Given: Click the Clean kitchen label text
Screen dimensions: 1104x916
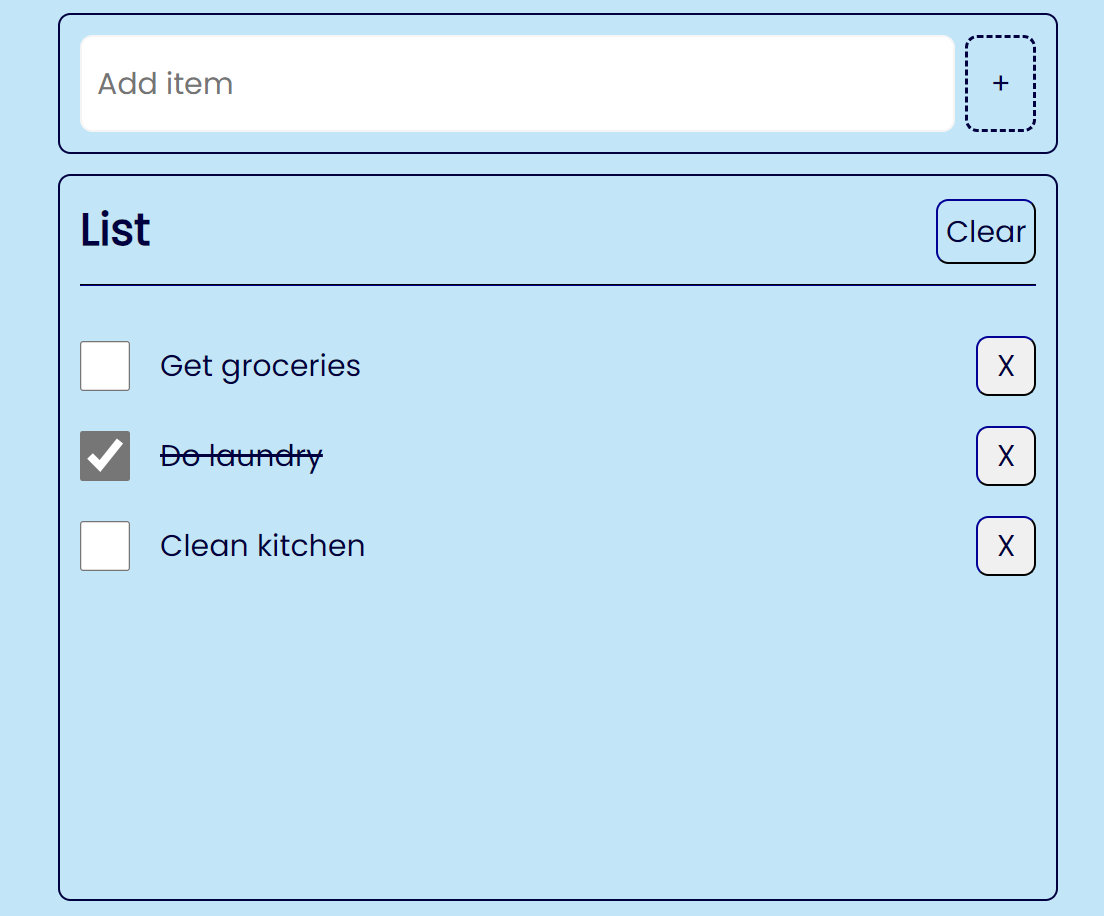Looking at the screenshot, I should coord(262,546).
